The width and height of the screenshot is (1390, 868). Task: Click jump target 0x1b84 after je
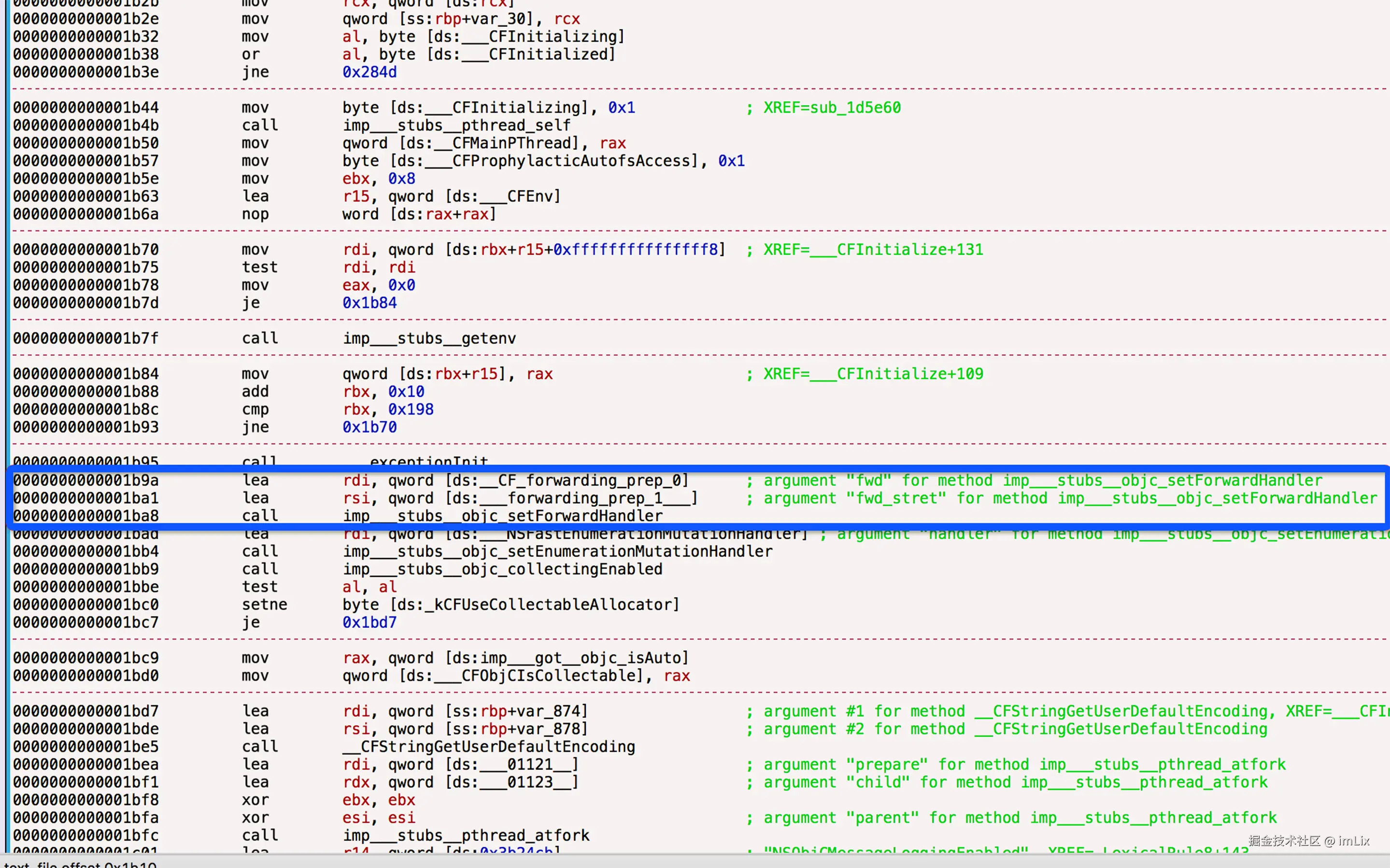point(369,303)
